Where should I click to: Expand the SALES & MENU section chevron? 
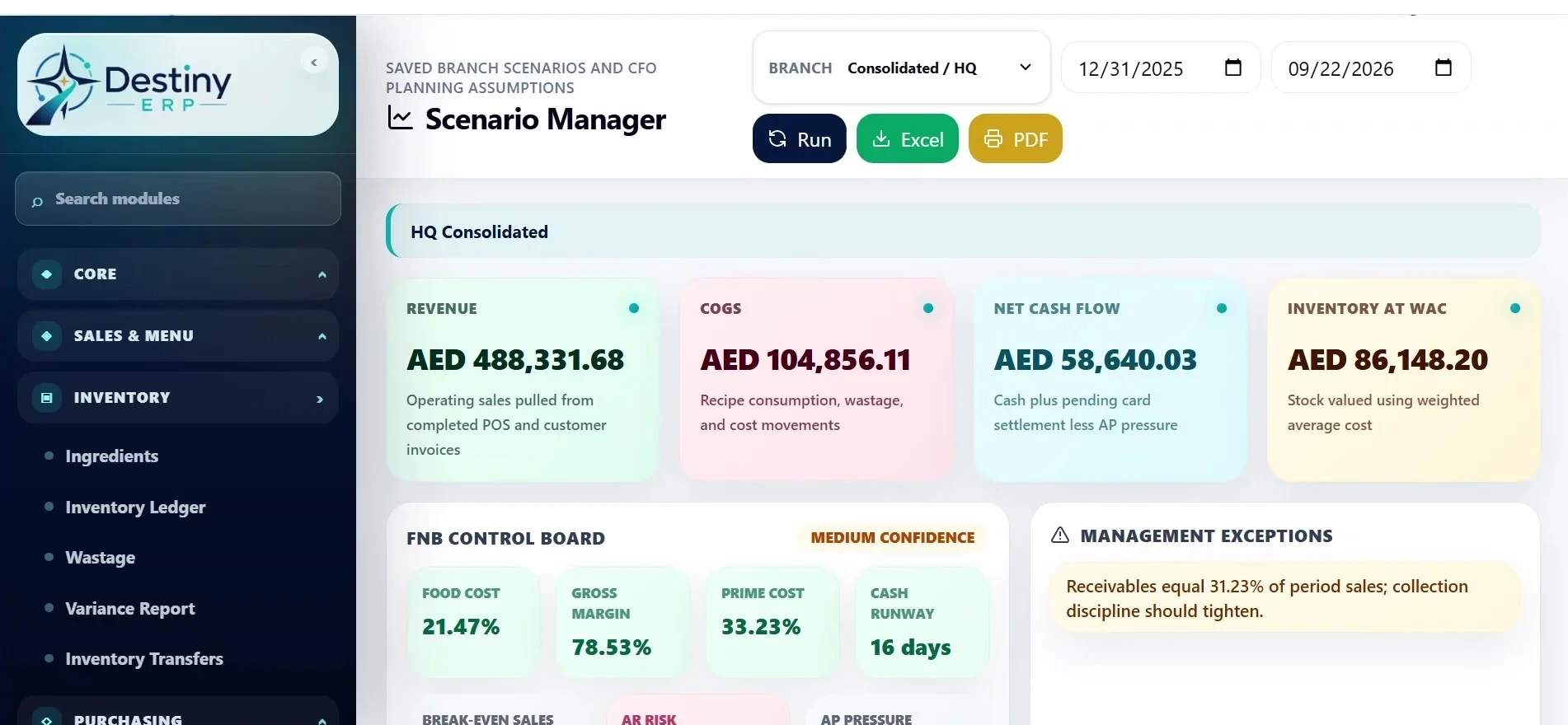322,336
